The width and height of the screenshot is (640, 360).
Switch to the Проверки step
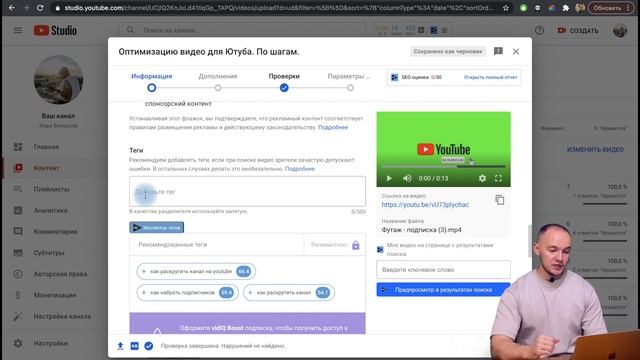coord(284,82)
